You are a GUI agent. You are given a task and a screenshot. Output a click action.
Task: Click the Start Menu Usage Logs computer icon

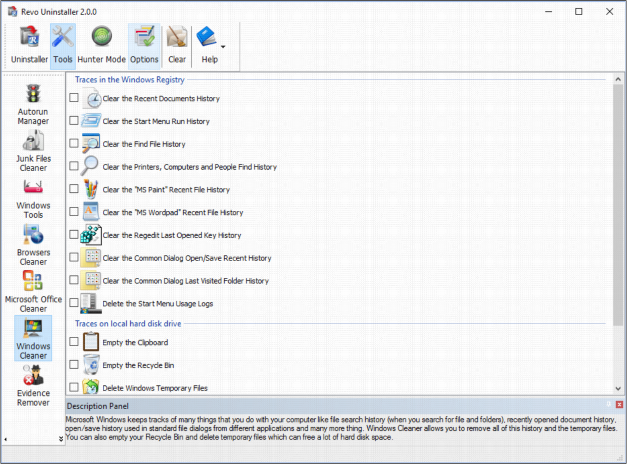pos(89,303)
